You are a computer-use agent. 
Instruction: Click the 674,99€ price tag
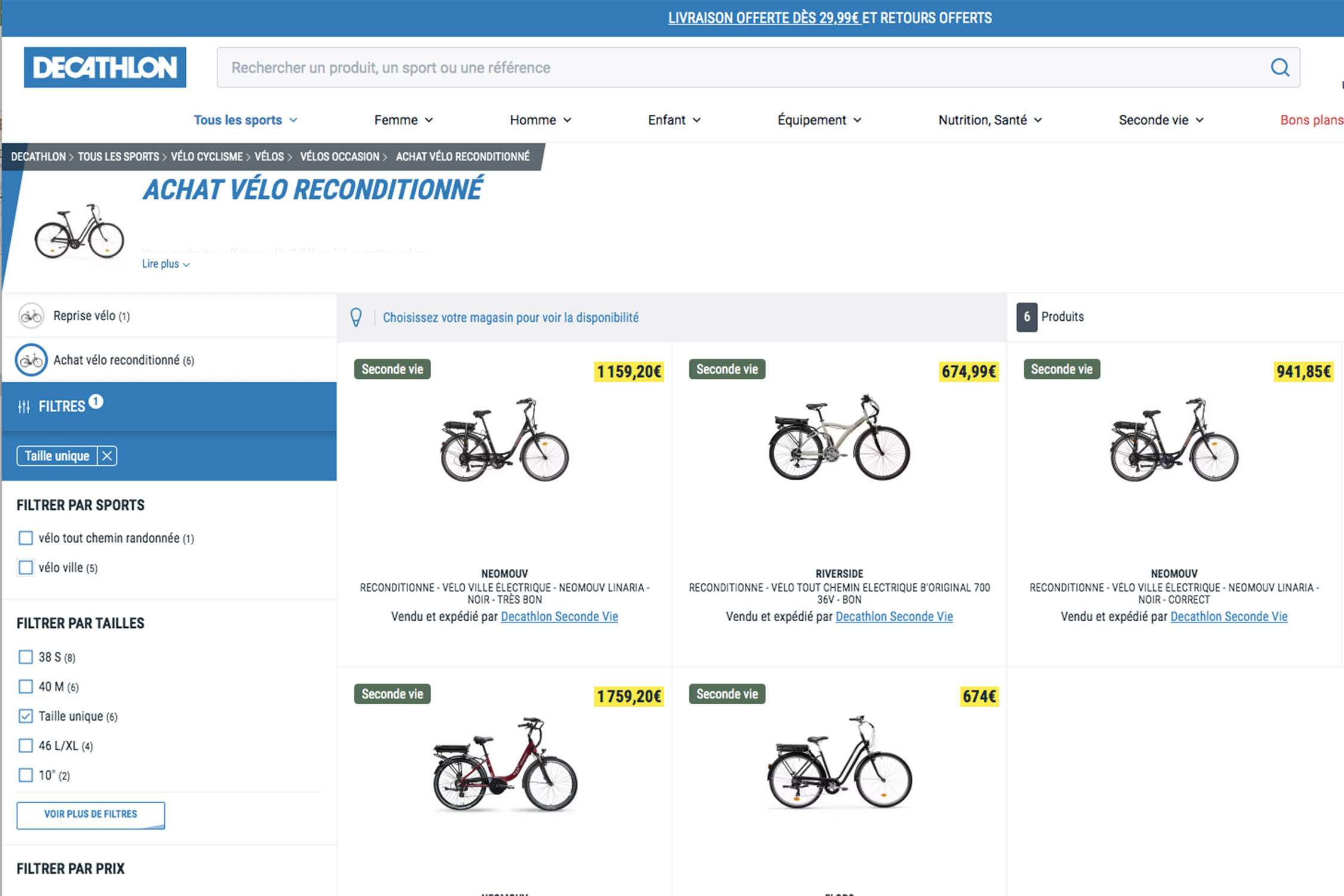[969, 372]
